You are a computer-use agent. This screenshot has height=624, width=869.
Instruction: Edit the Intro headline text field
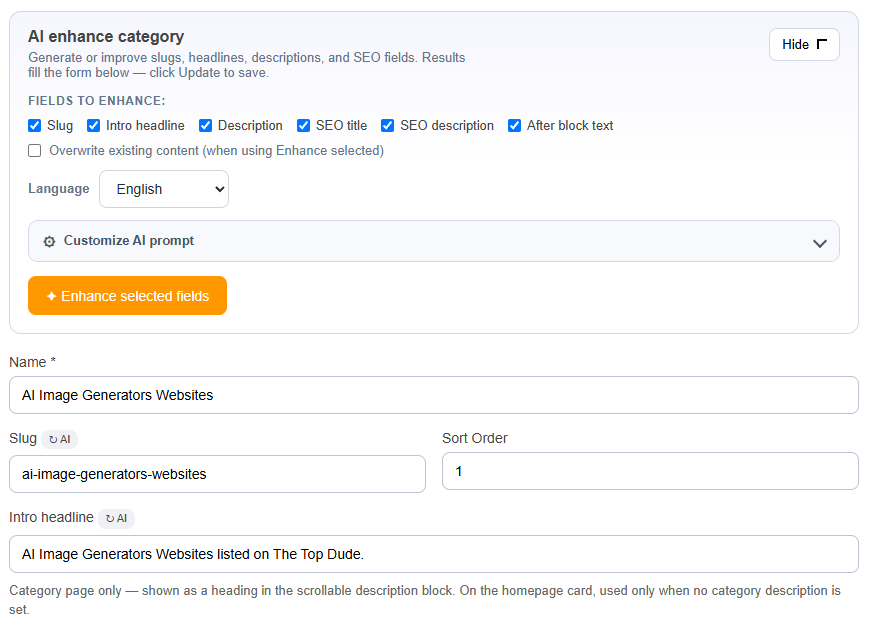[434, 554]
